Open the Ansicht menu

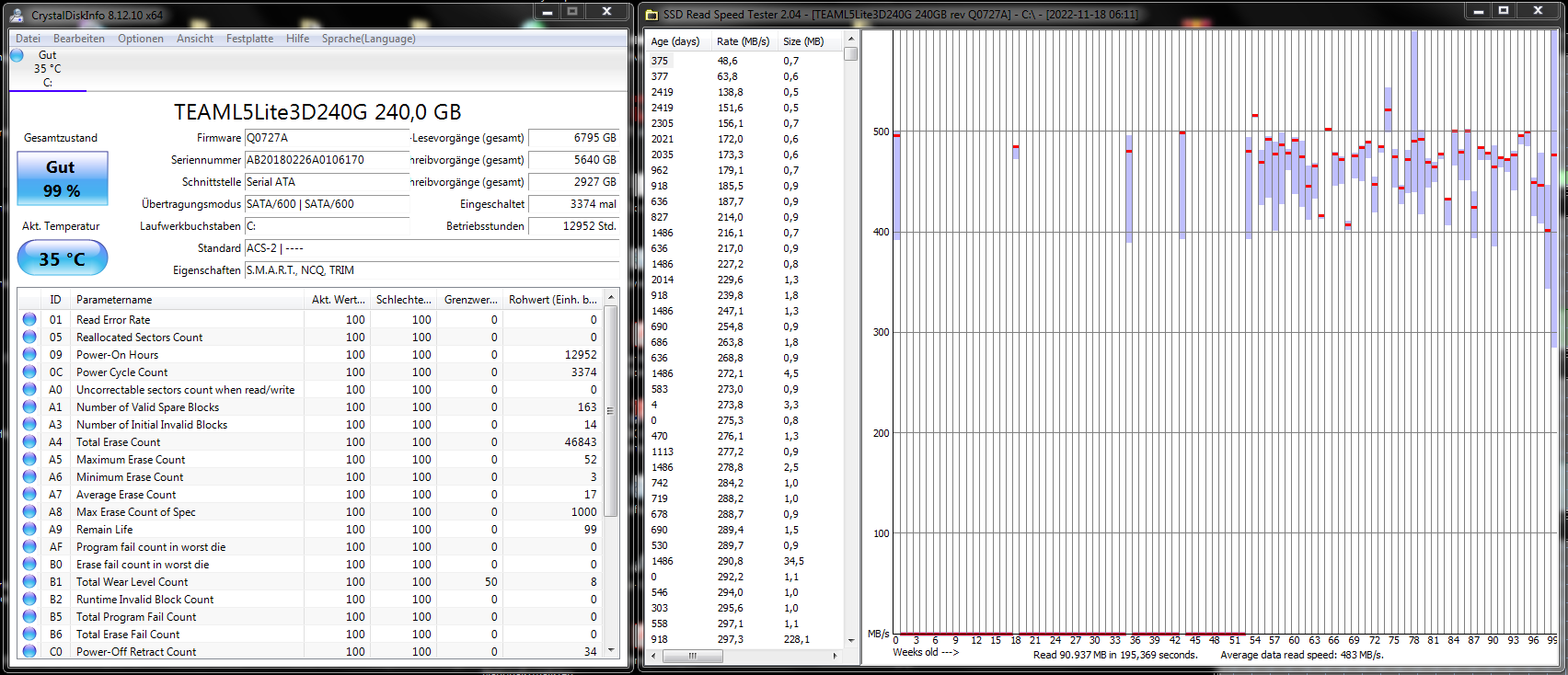click(194, 39)
